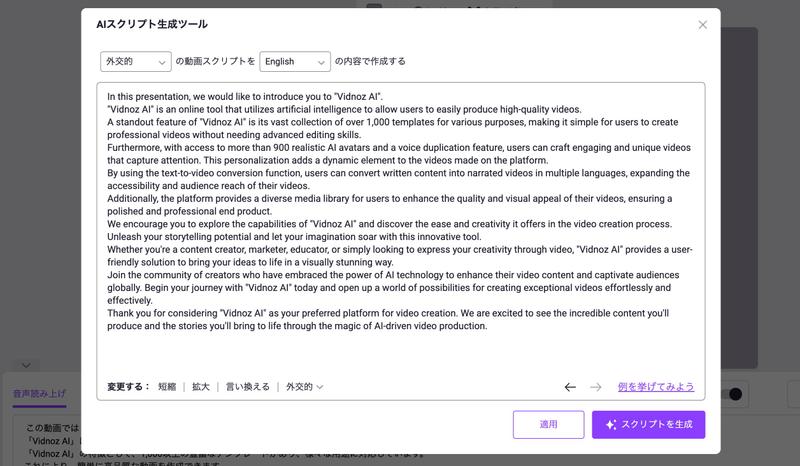Open the 外交的 change-tone dropdown below script
800x466 pixels.
click(305, 387)
